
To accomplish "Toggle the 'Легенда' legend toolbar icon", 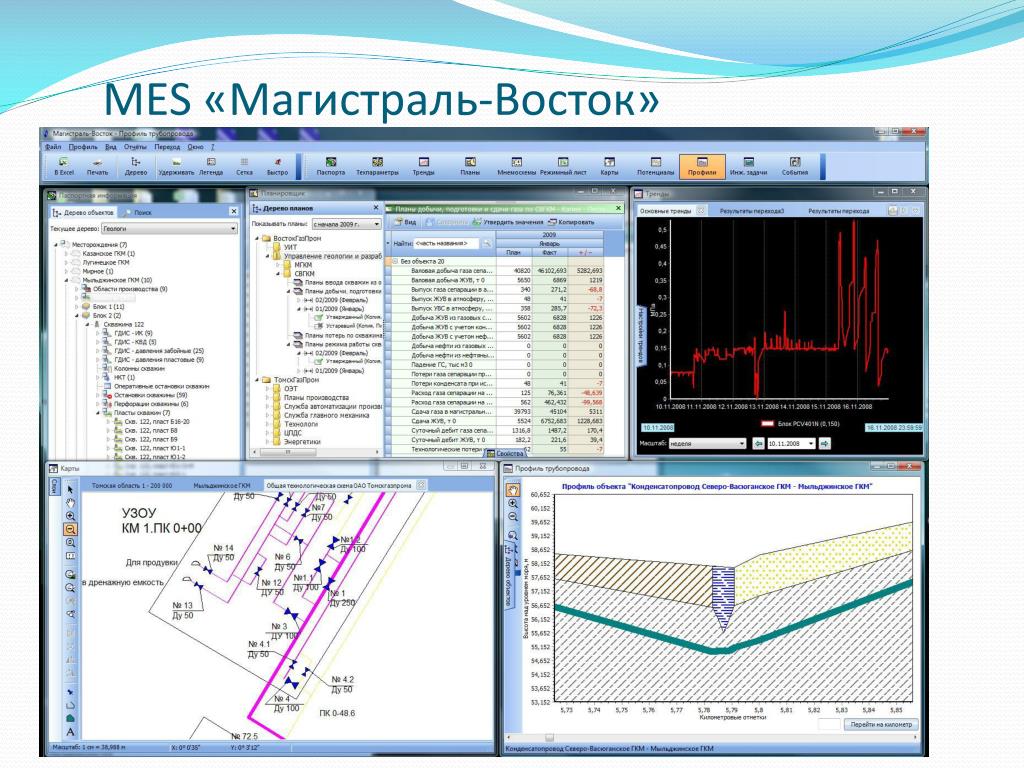I will 211,166.
